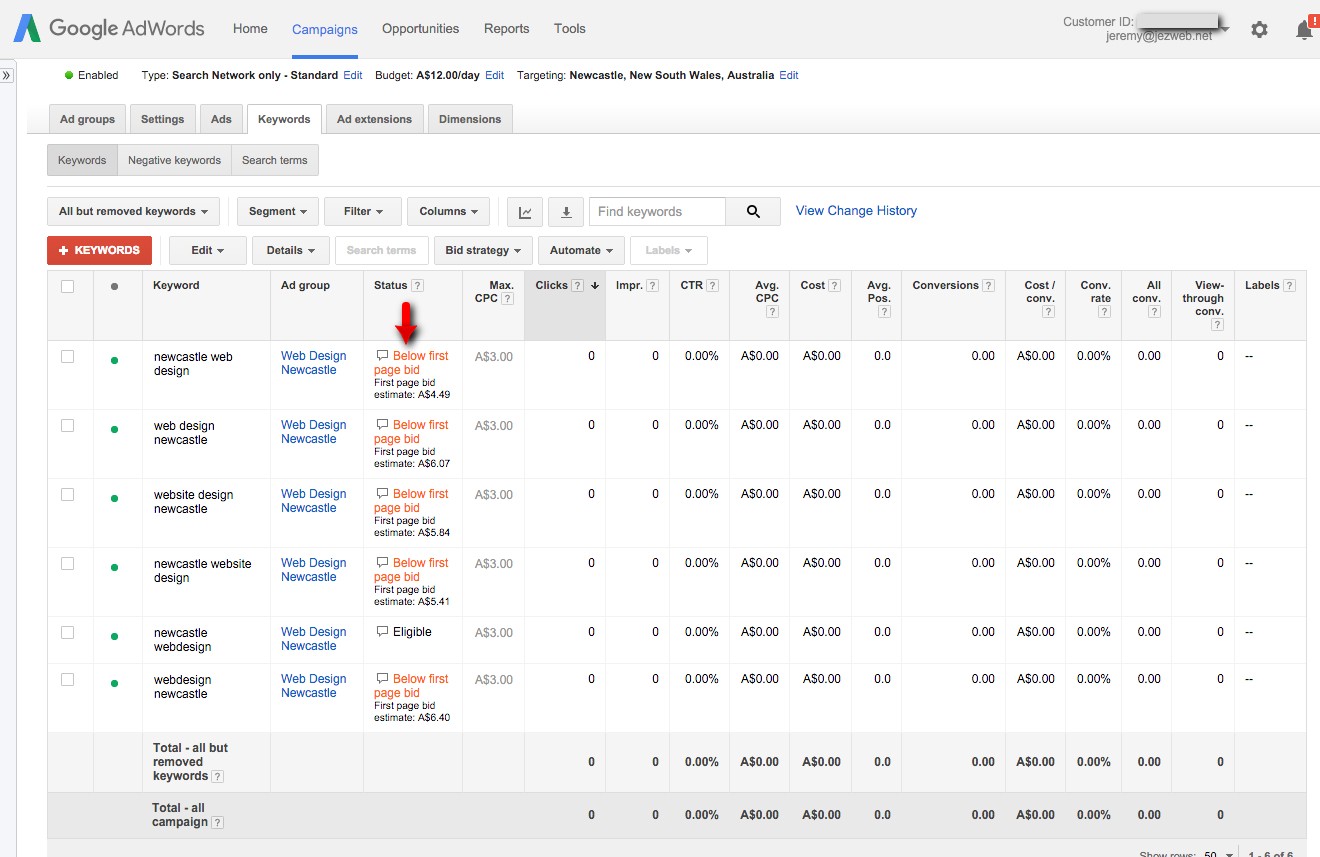This screenshot has width=1320, height=857.
Task: Click the keyword search magnifier icon
Action: click(751, 211)
